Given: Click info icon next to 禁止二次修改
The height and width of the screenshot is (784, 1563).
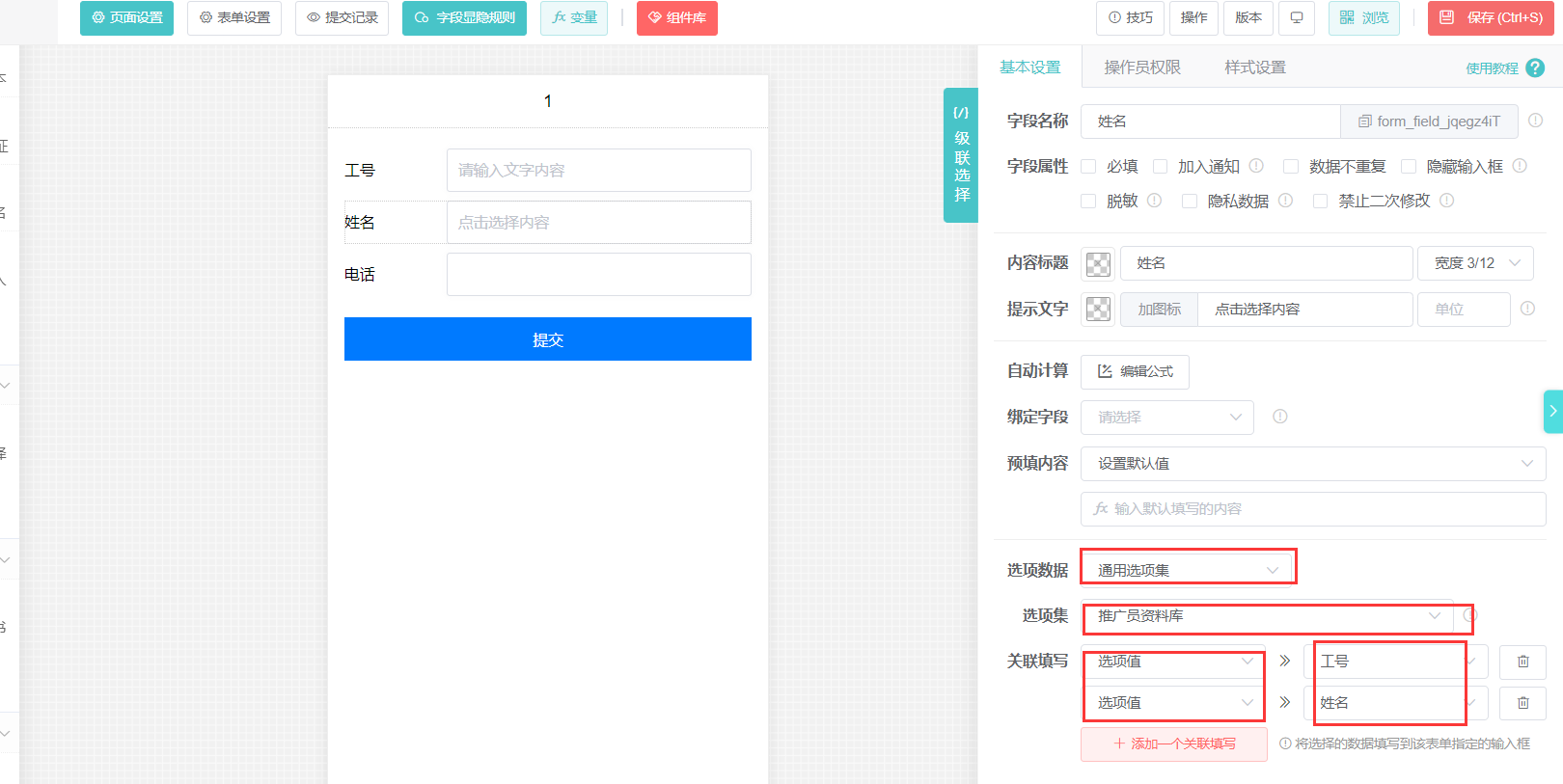Looking at the screenshot, I should 1446,201.
